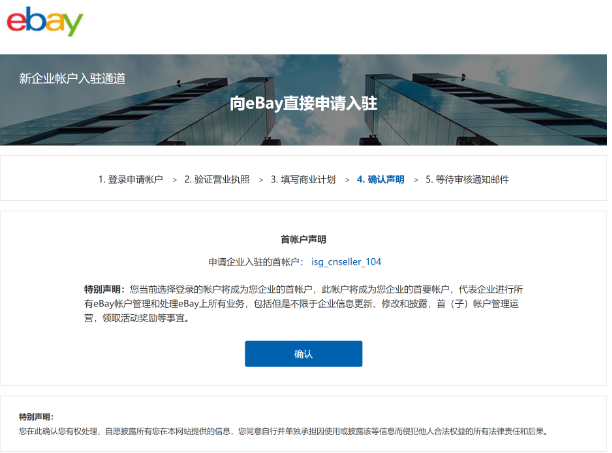Select step 3. 填写商业计划
612x453 pixels.
coord(303,179)
